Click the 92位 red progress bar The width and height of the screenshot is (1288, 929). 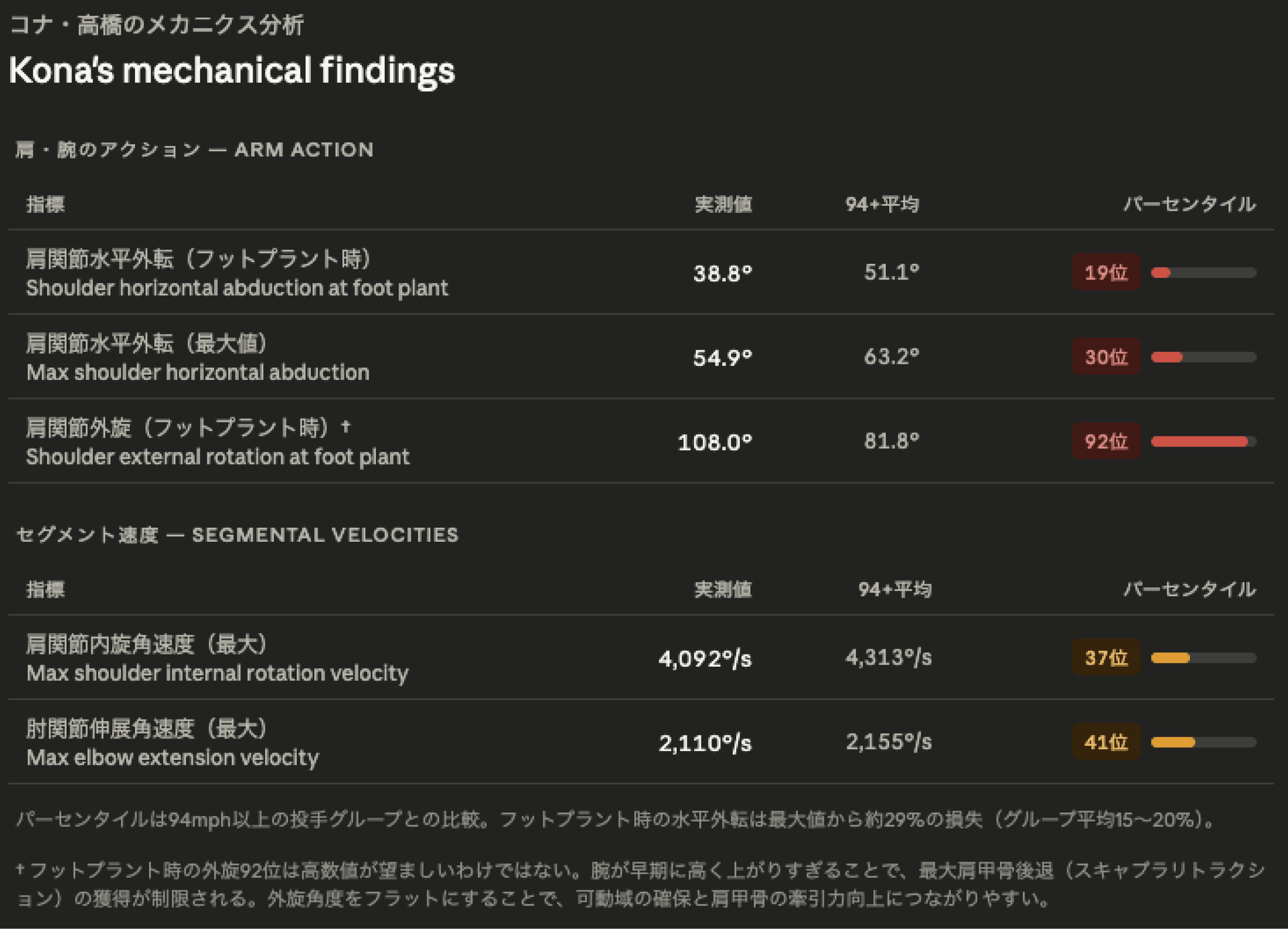pos(1203,442)
